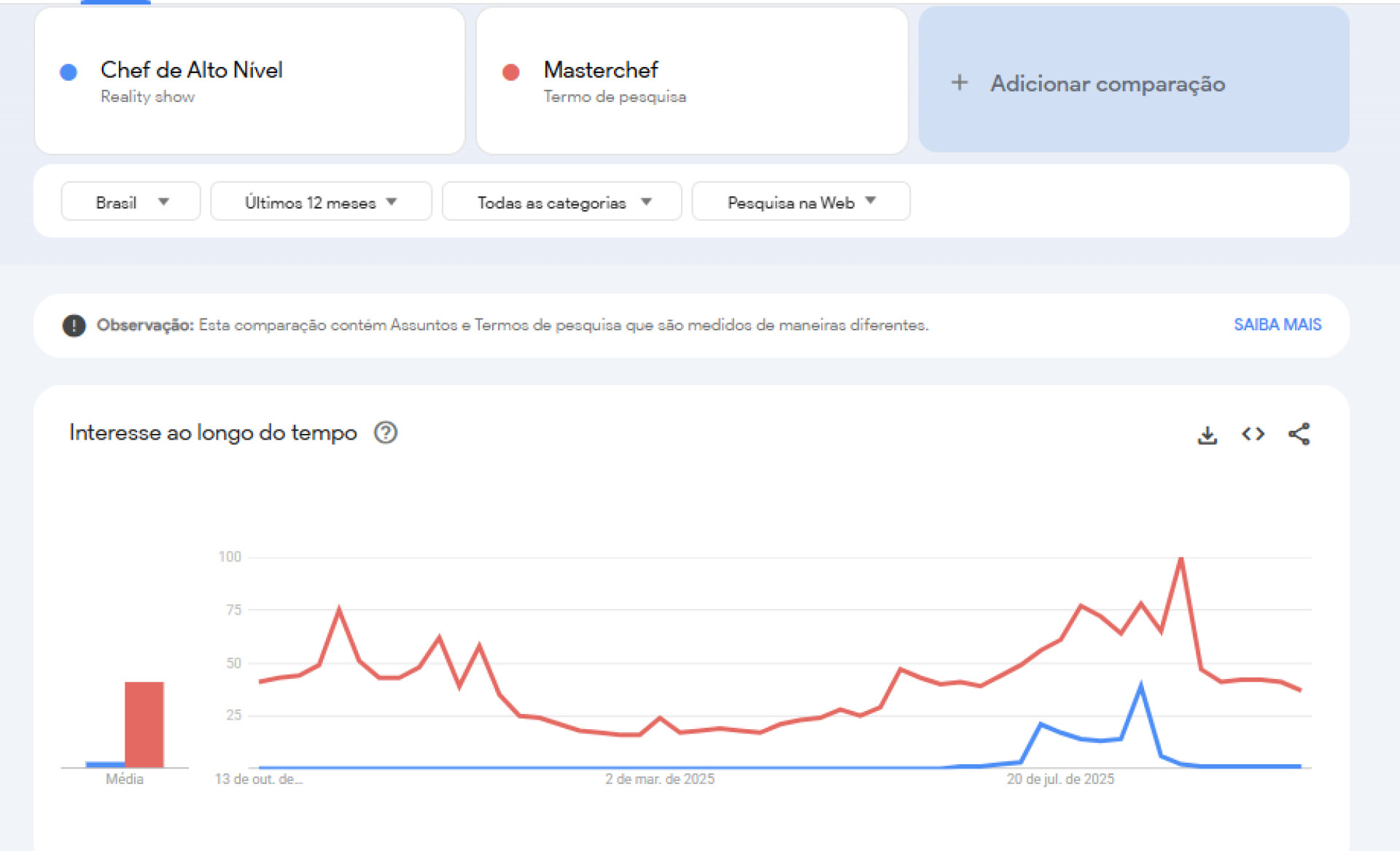
Task: Click the 20 de jul. de 2025 axis label
Action: (1061, 779)
